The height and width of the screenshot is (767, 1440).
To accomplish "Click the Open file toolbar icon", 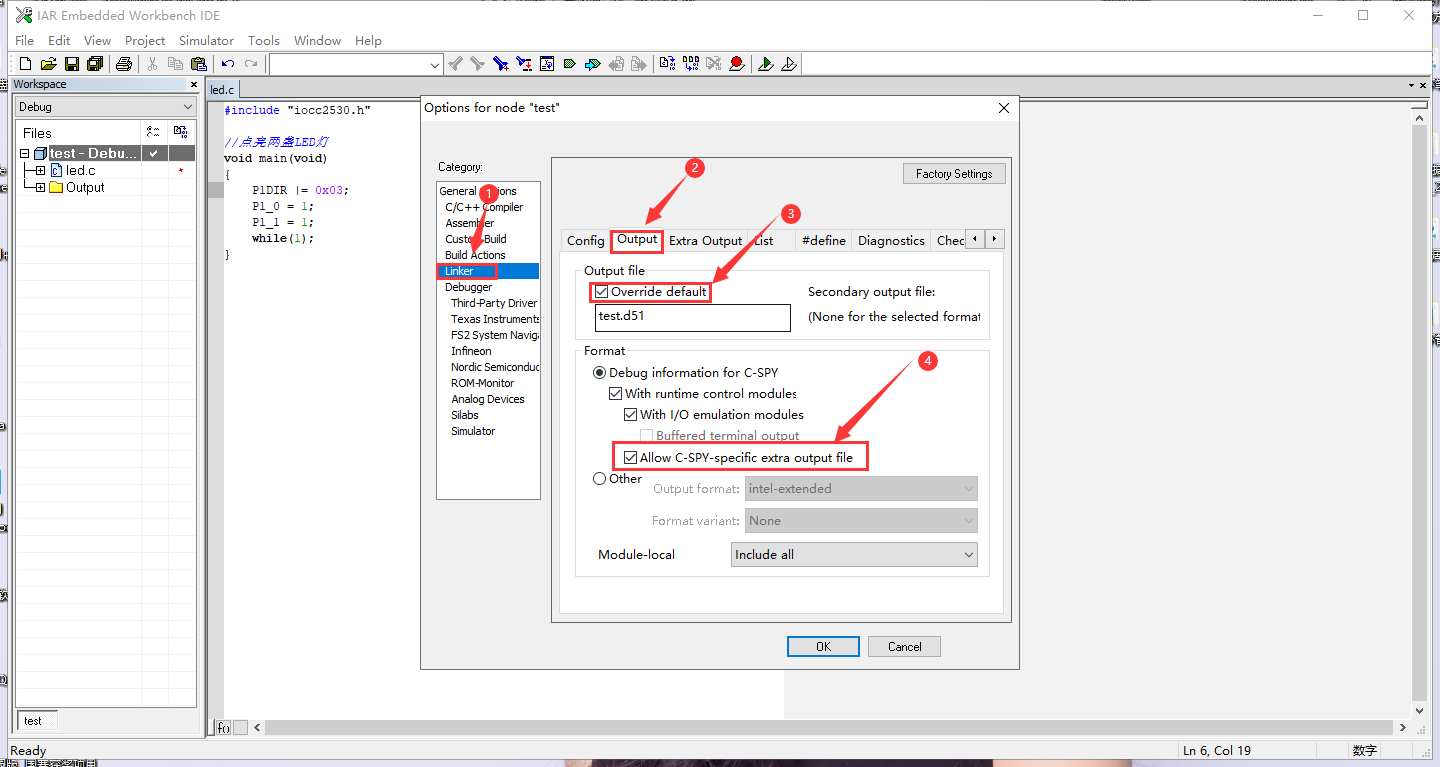I will [48, 64].
